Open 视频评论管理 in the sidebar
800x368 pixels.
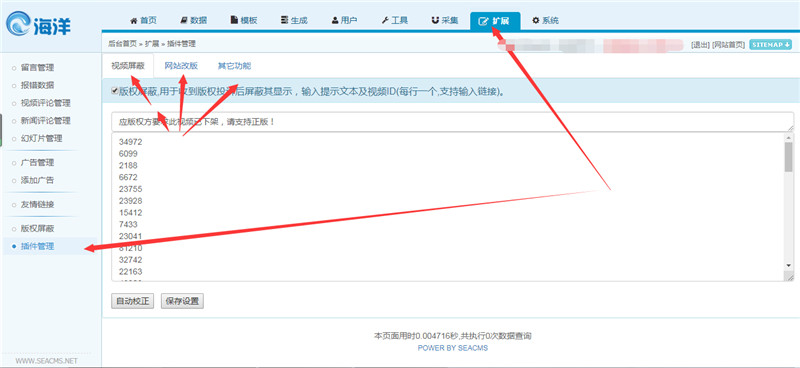pyautogui.click(x=45, y=103)
